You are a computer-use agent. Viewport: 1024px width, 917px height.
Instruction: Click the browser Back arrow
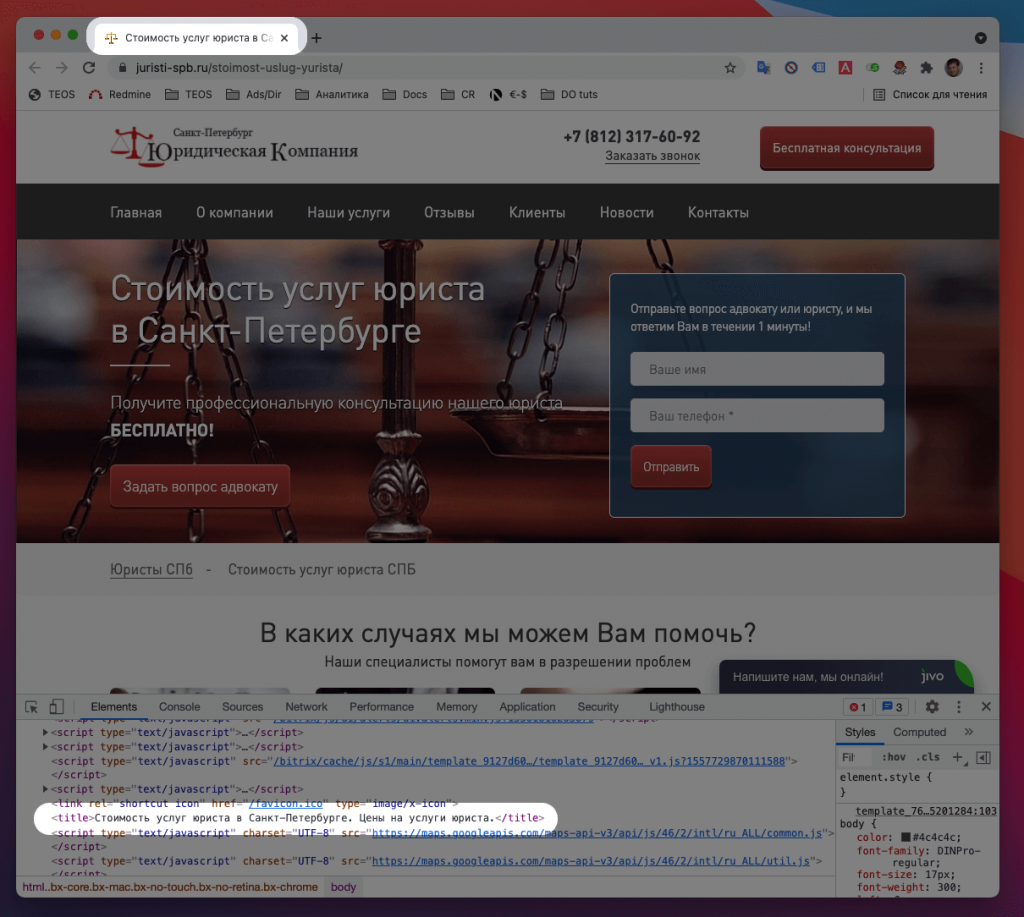(x=35, y=68)
